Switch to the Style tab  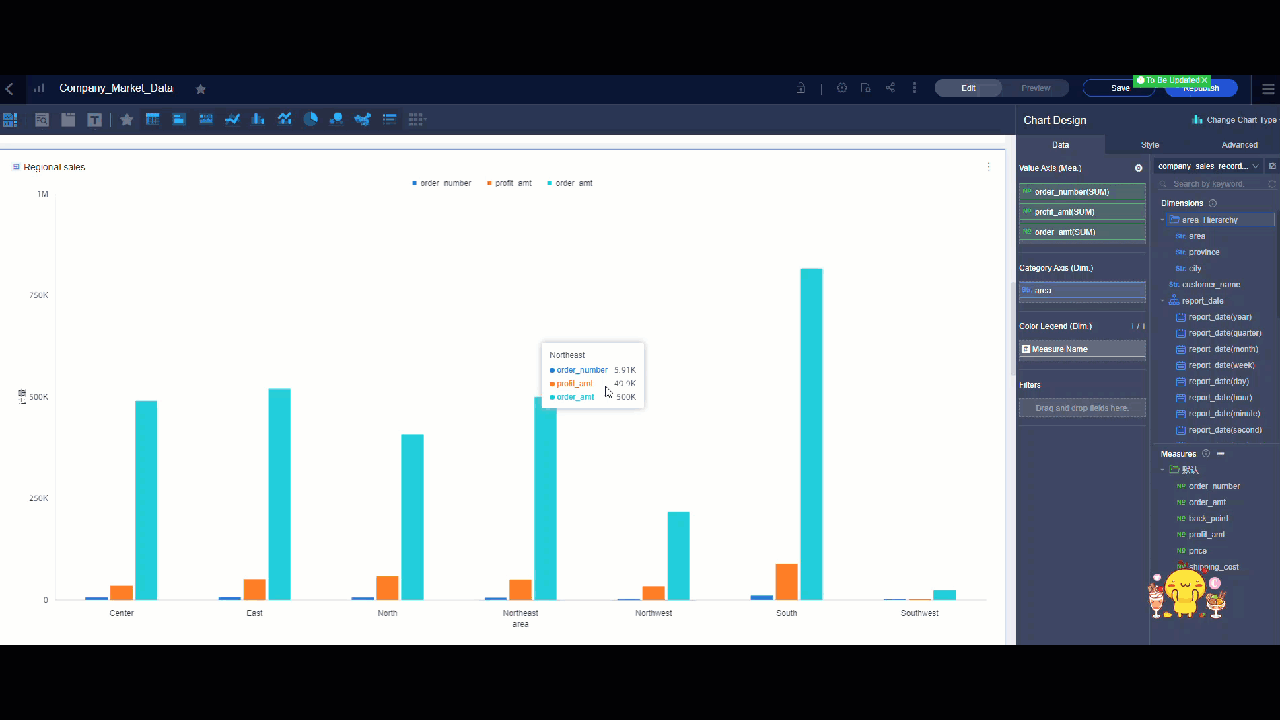pos(1150,145)
